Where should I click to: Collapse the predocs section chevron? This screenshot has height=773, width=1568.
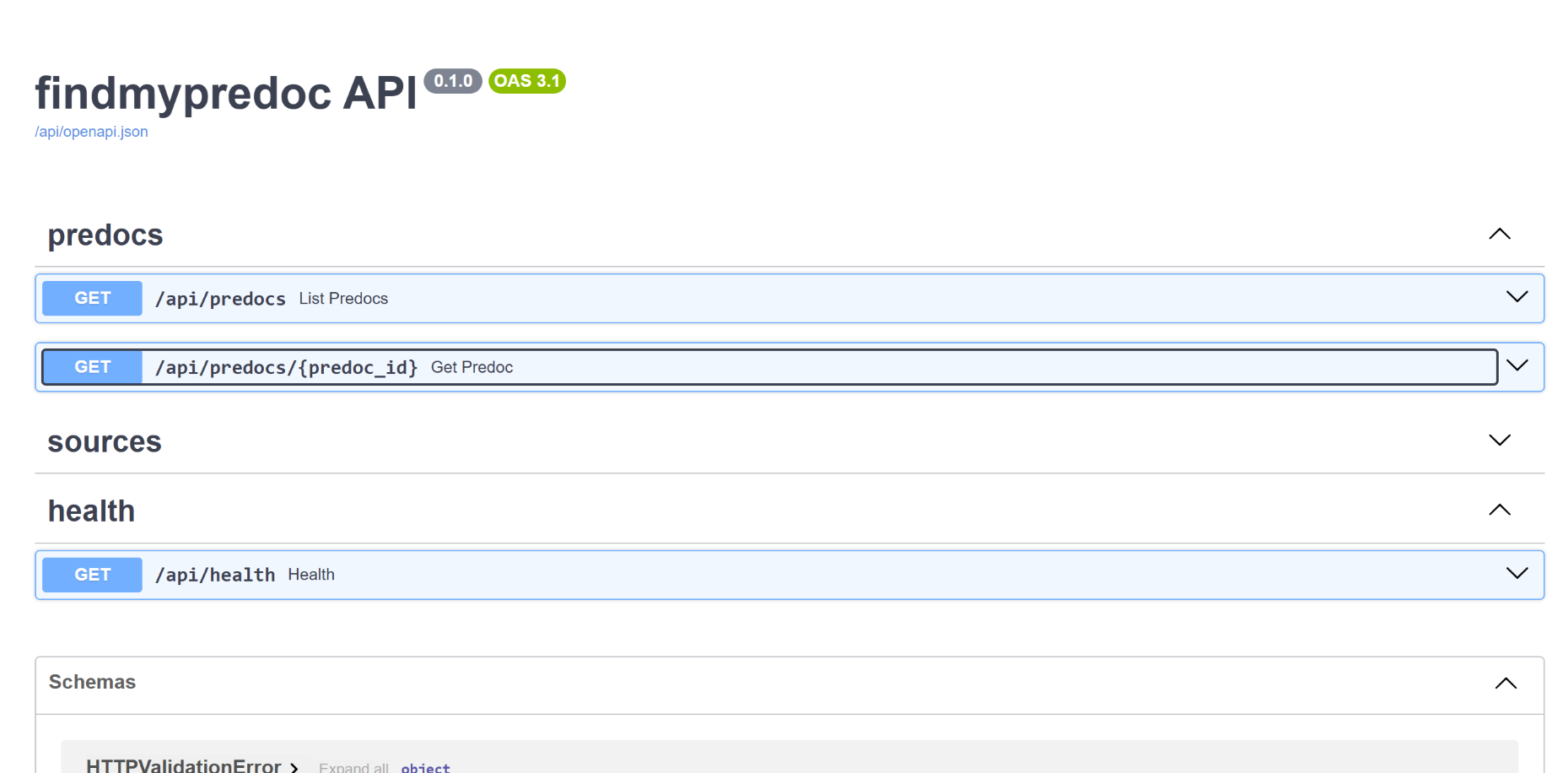tap(1499, 235)
